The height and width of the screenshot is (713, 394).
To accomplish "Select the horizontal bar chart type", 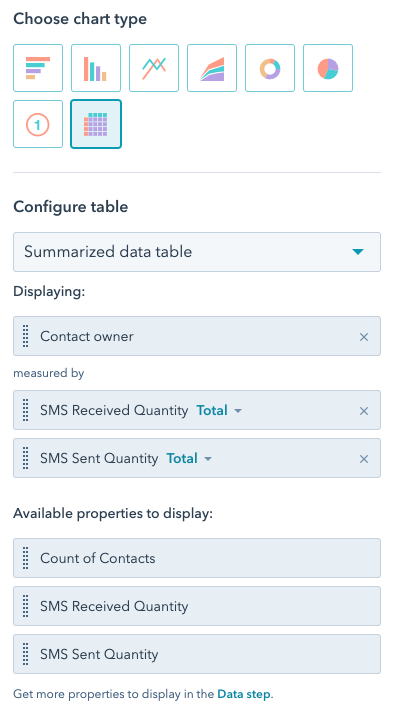I will point(38,68).
